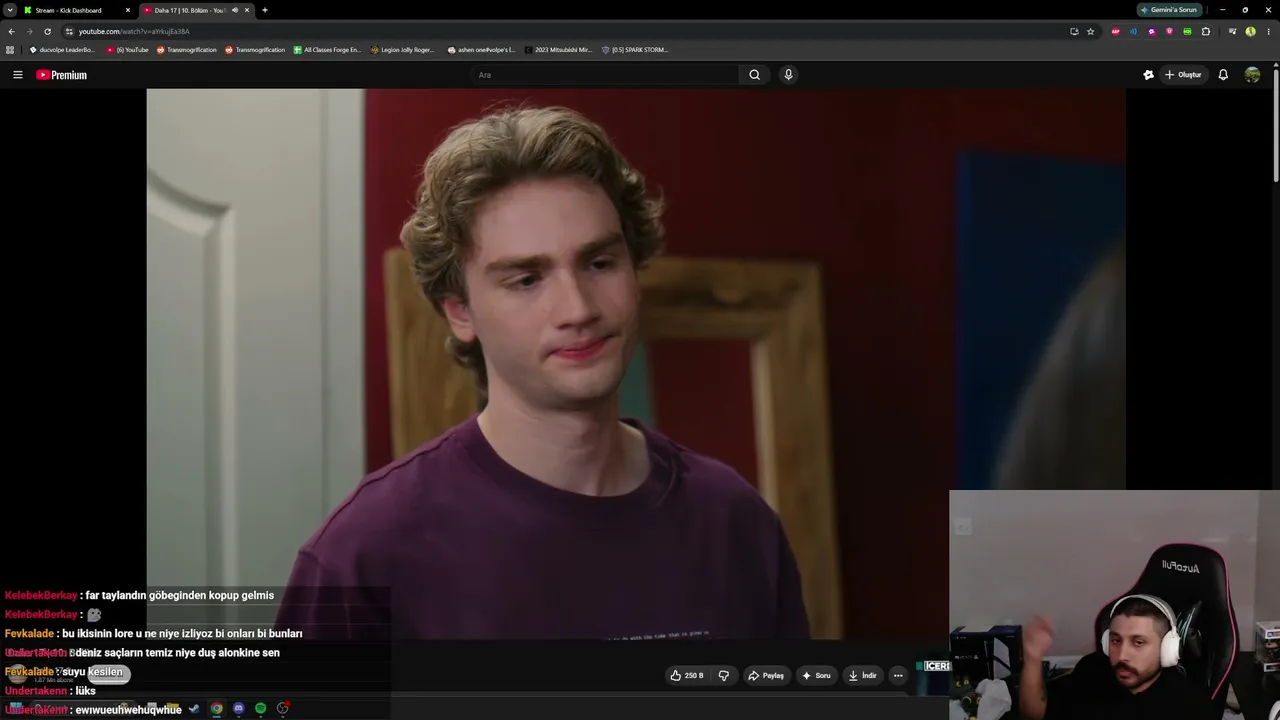The width and height of the screenshot is (1280, 720).
Task: Open a new browser tab
Action: pos(264,10)
